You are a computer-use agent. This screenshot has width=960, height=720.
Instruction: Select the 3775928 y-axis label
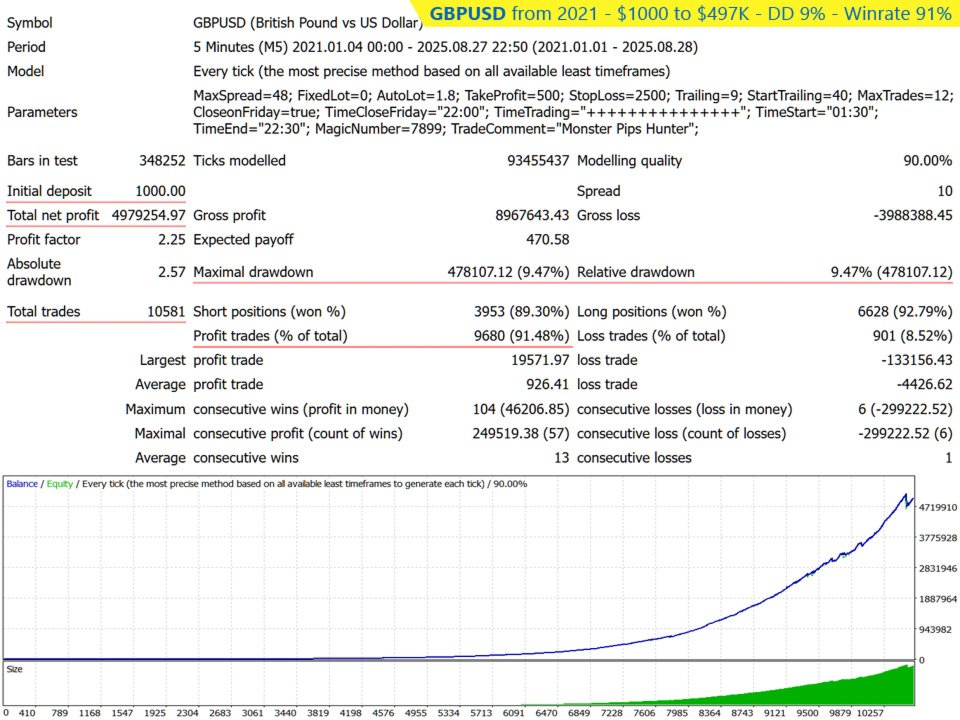(938, 538)
